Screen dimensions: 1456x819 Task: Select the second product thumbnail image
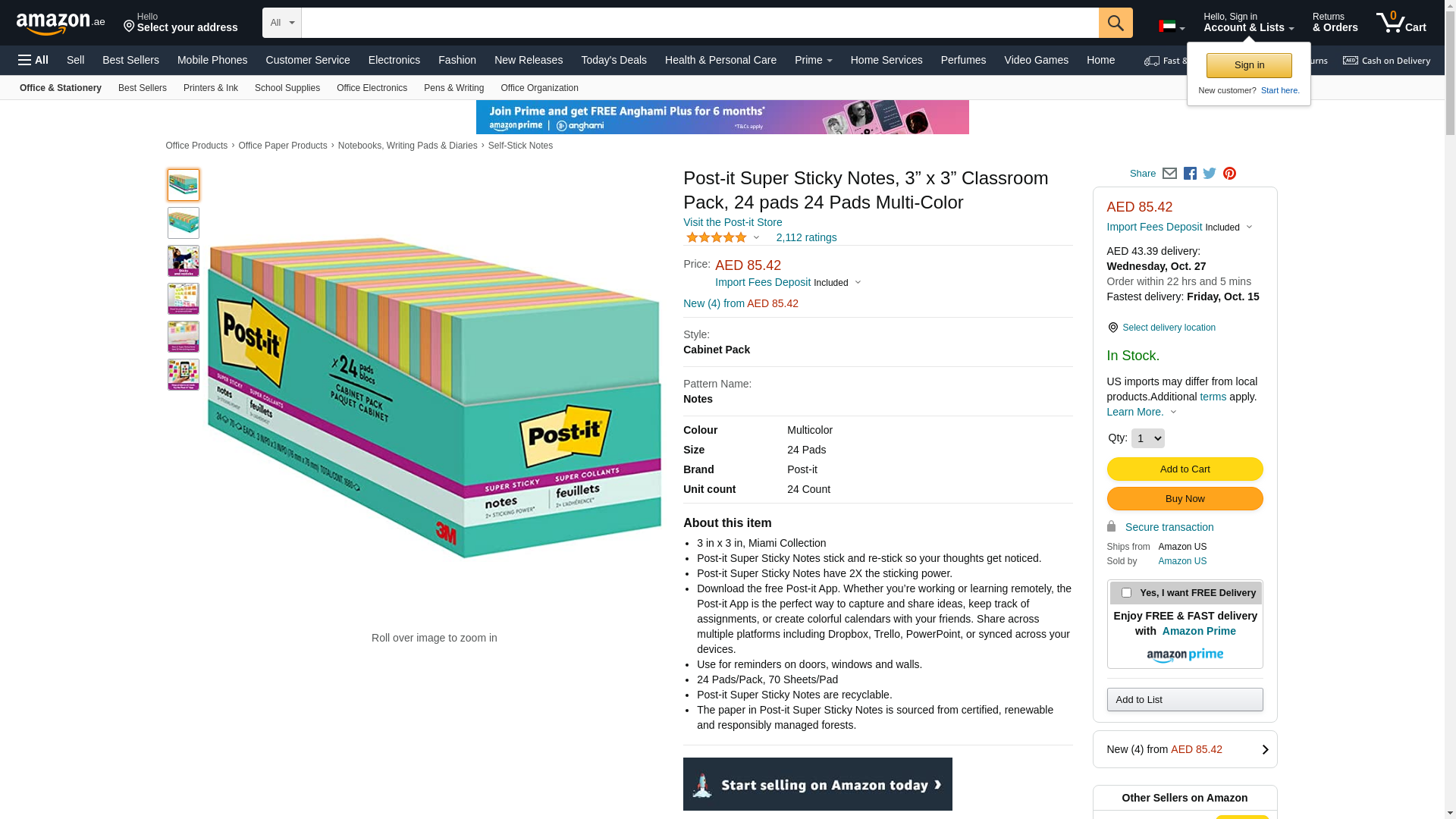(x=184, y=223)
